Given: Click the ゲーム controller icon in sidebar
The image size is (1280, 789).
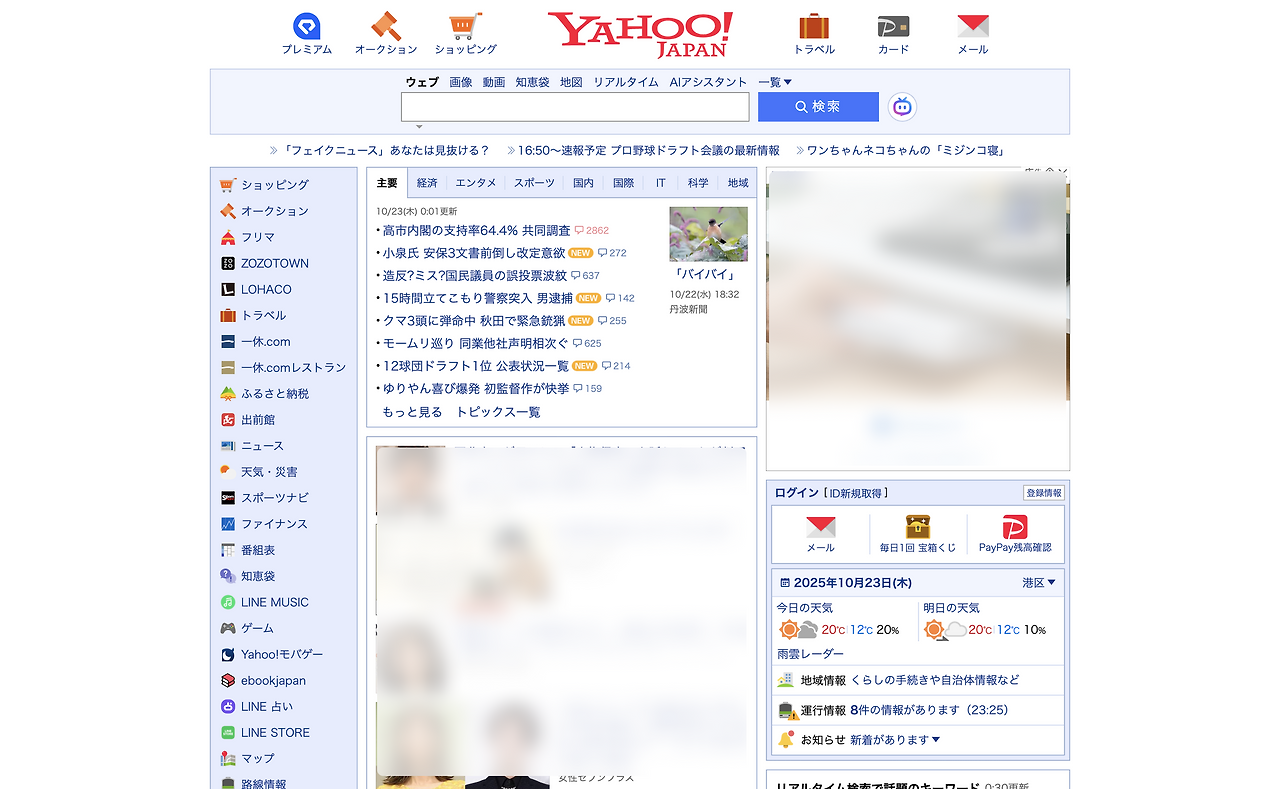Looking at the screenshot, I should [228, 628].
